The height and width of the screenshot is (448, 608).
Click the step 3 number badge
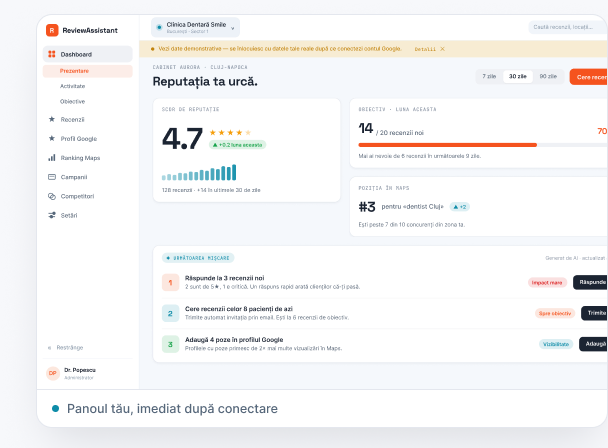tap(170, 344)
